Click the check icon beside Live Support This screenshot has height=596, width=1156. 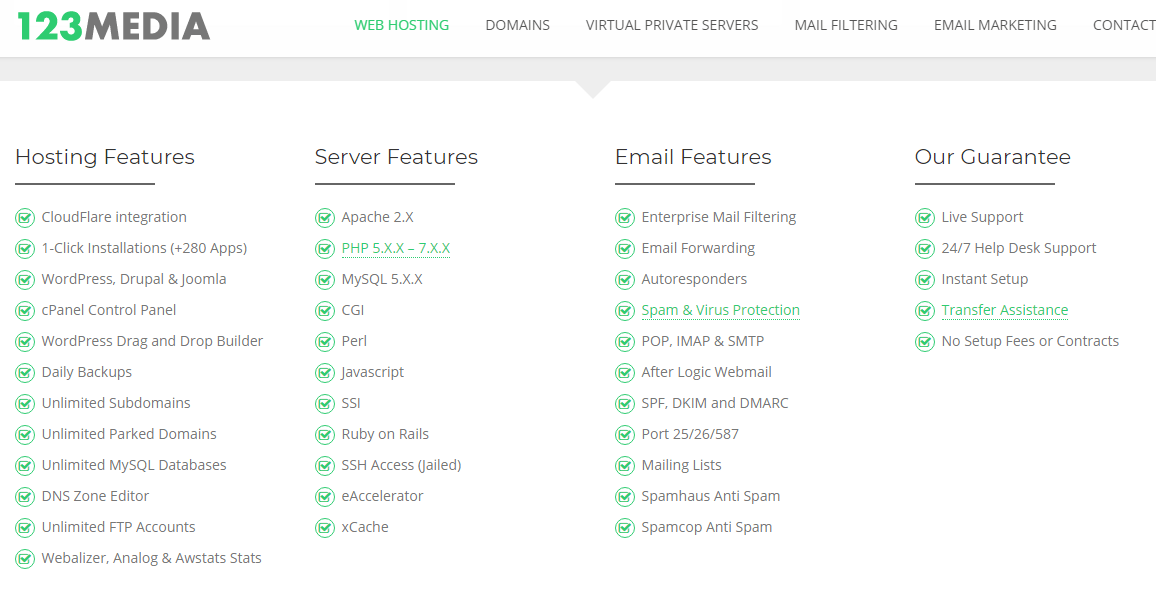click(x=925, y=218)
